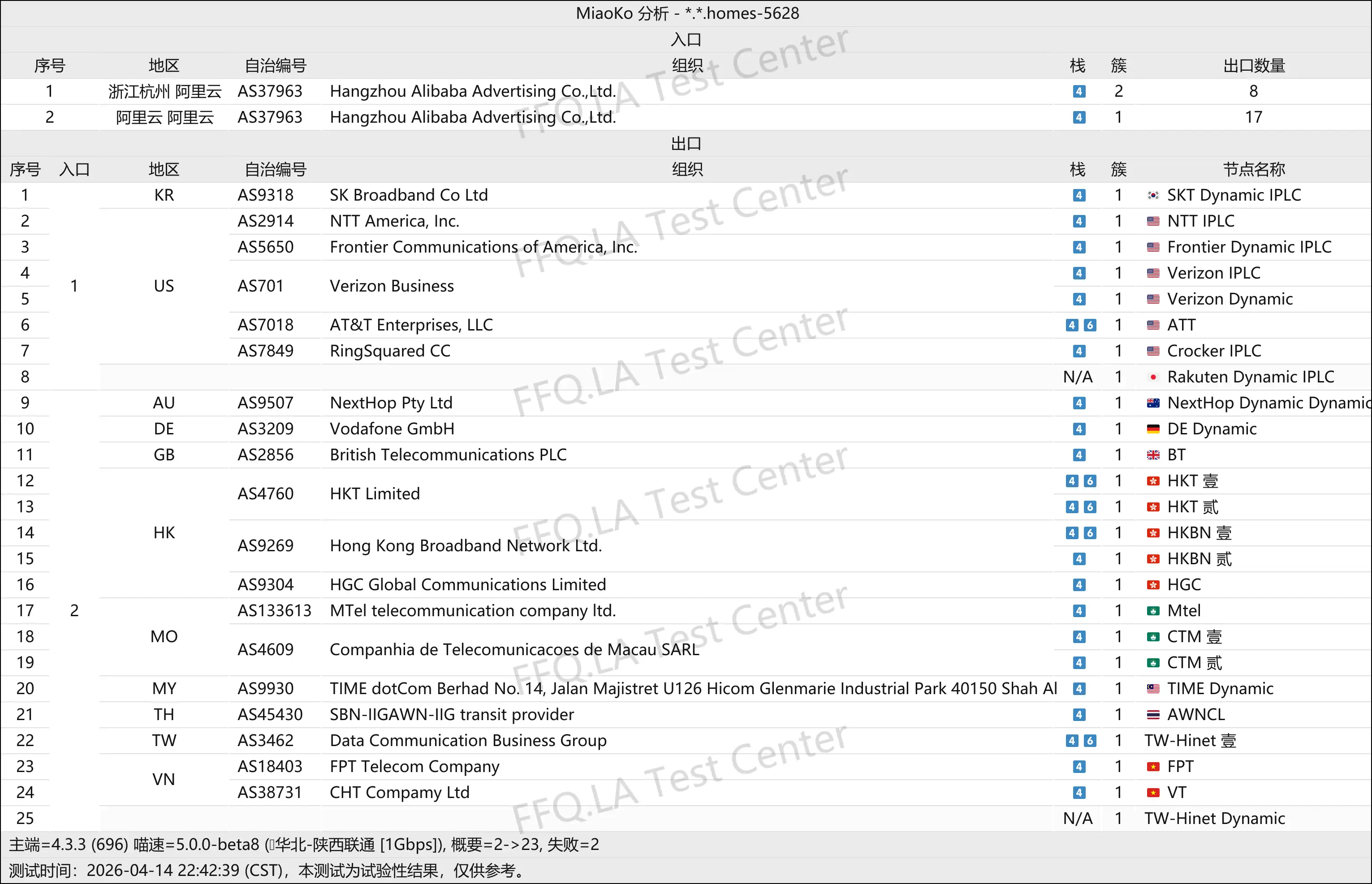Click "Frontier Communications of America, Inc."
This screenshot has height=884, width=1372.
(483, 247)
